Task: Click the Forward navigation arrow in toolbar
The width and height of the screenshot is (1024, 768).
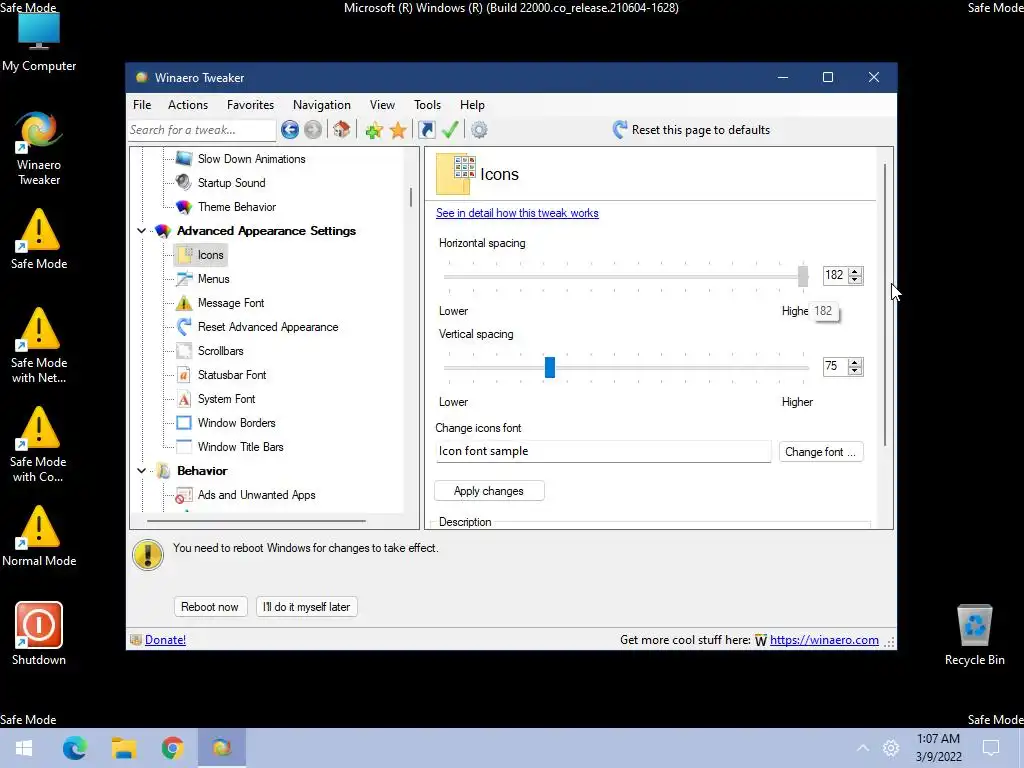Action: [x=313, y=130]
